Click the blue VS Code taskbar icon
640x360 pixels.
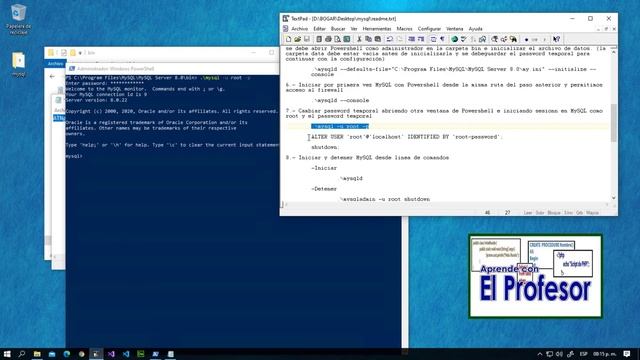[126, 354]
